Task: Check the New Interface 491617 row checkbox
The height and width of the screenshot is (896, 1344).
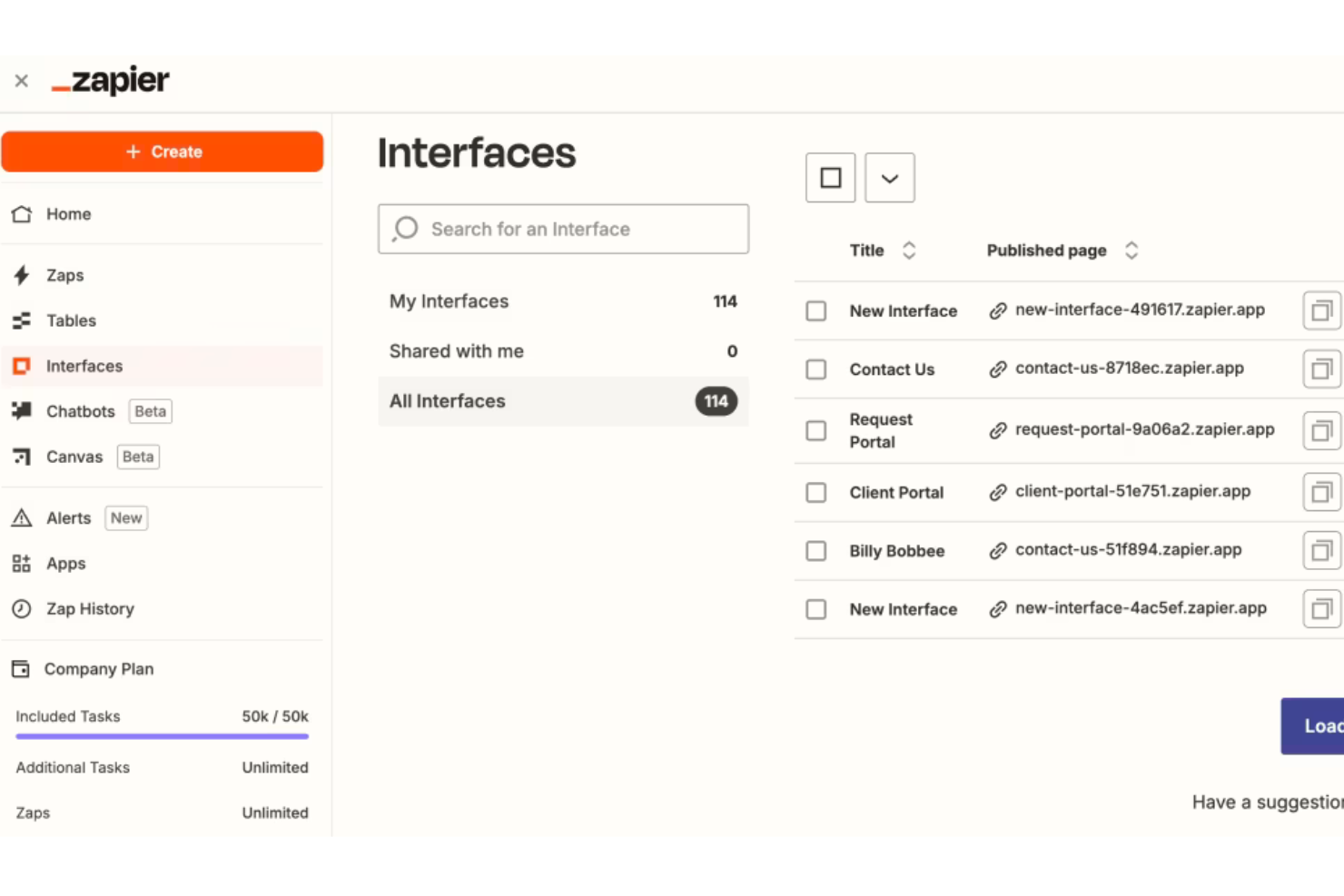Action: 816,311
